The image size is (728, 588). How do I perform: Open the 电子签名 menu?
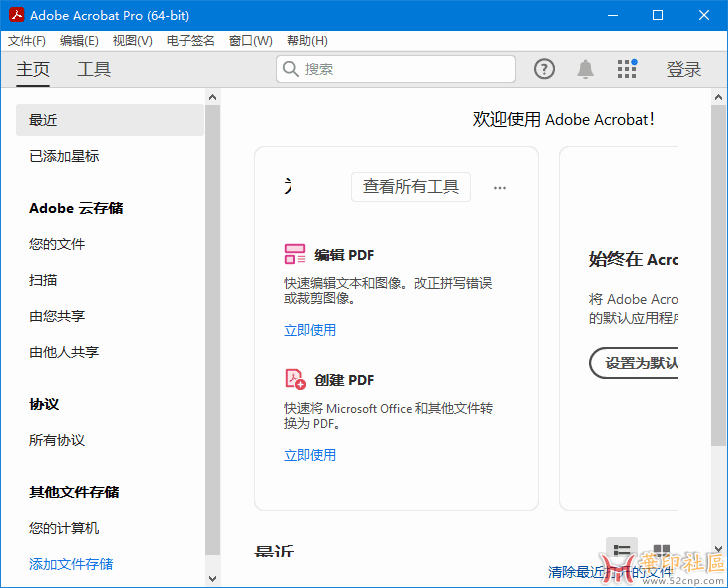coord(190,41)
